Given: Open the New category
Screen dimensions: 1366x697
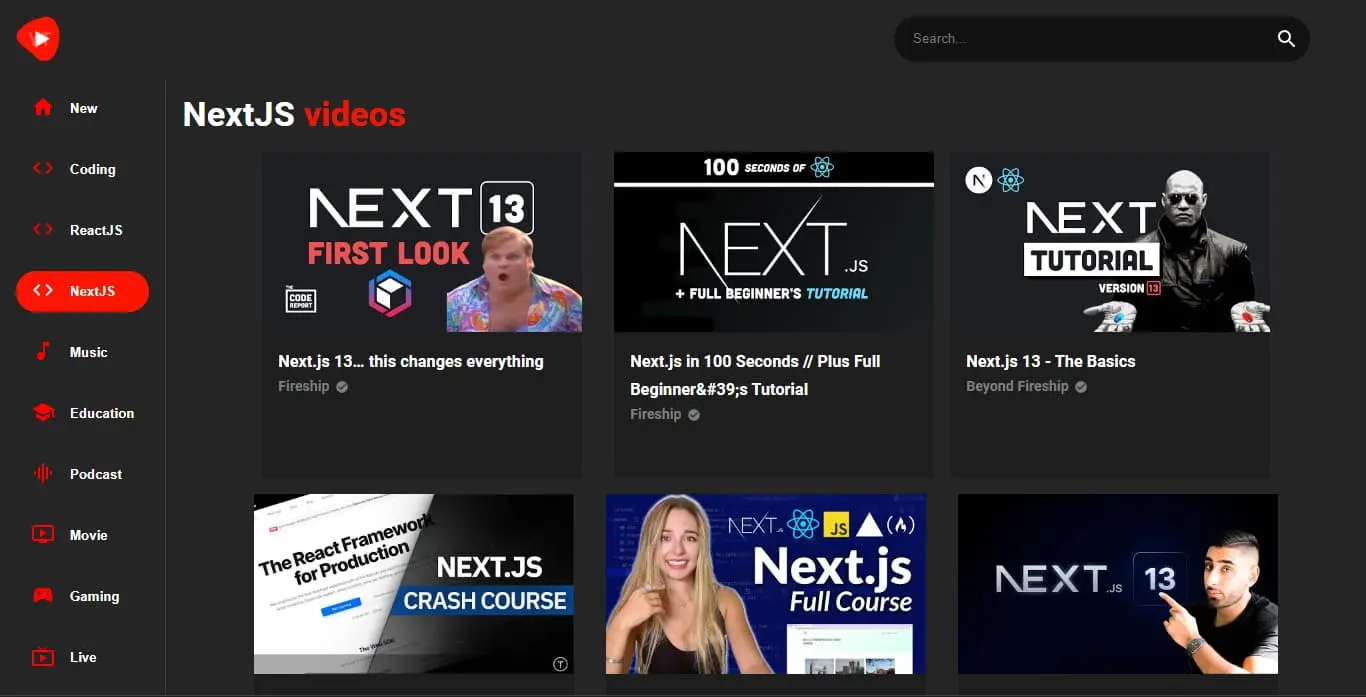Looking at the screenshot, I should (x=84, y=108).
